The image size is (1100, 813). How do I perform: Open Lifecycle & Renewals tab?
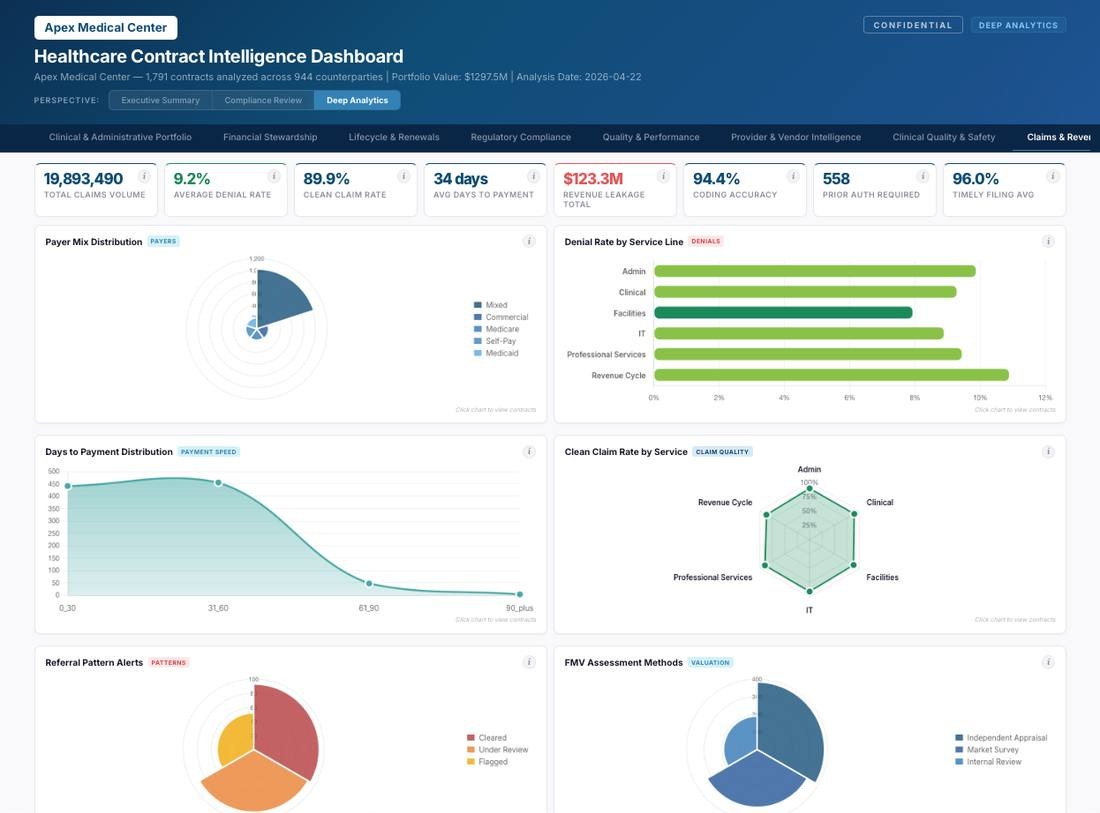click(394, 137)
